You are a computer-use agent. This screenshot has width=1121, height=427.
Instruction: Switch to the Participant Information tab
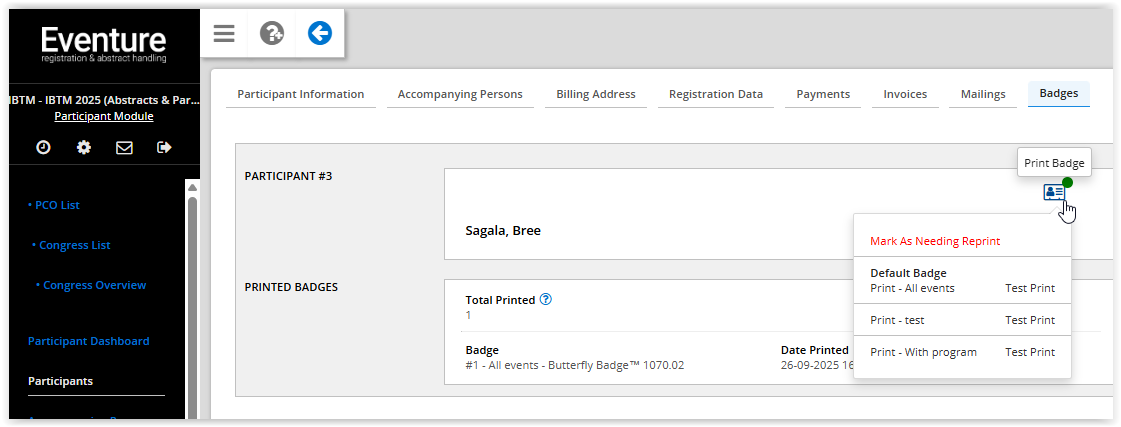[300, 94]
